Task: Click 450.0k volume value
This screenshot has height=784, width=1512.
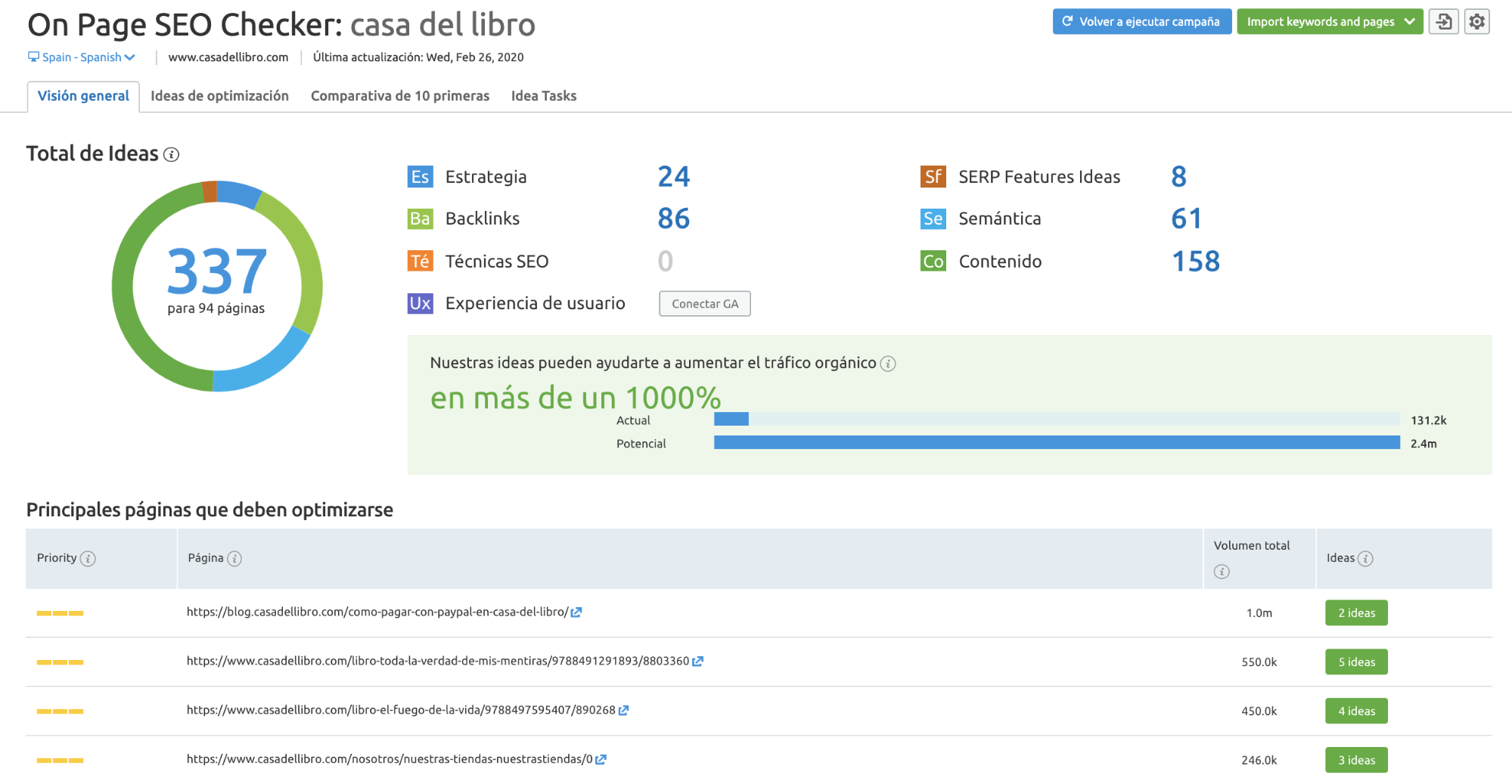Action: 1259,711
